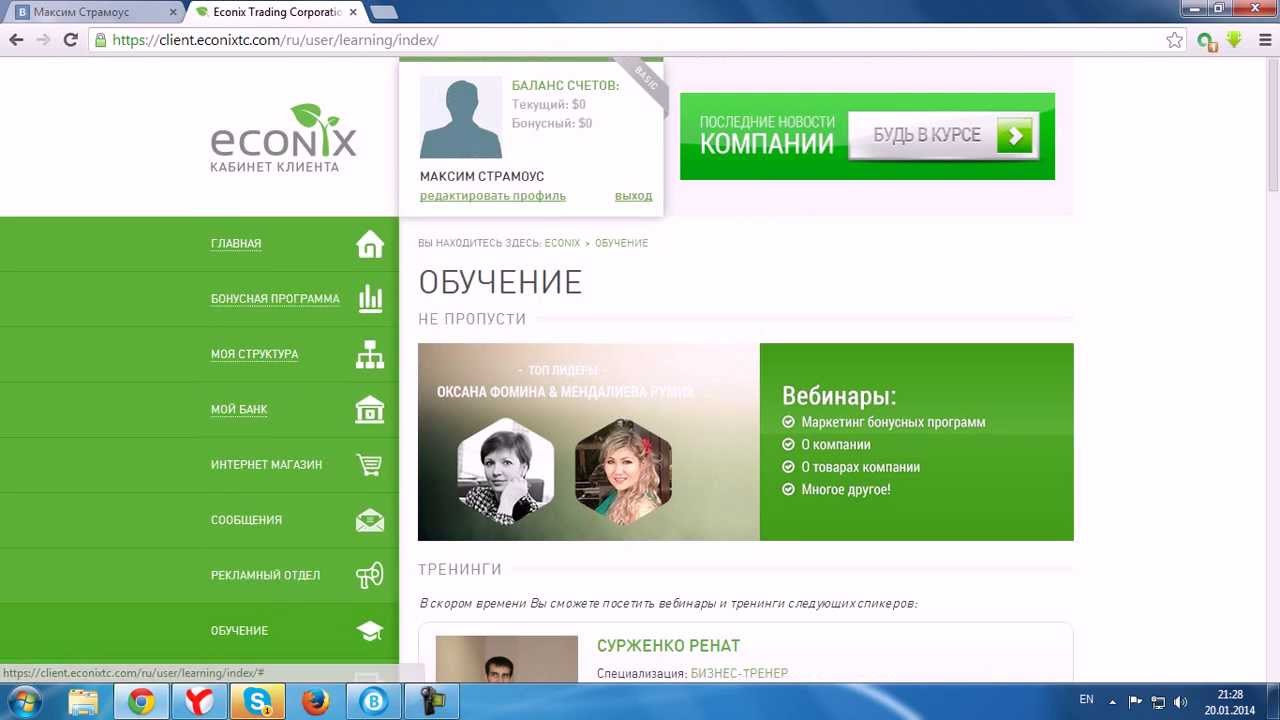The width and height of the screenshot is (1280, 720).
Task: Click the редактировать профиль link
Action: coord(493,196)
